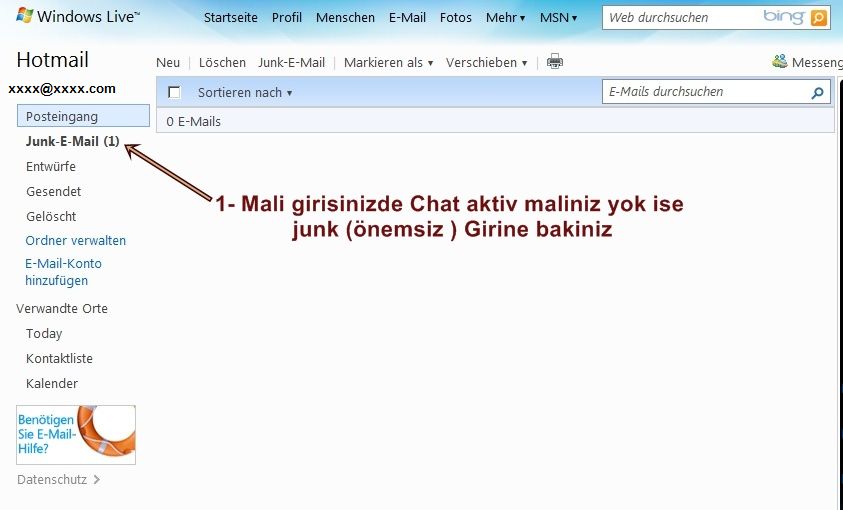Open the Profil page
843x510 pixels.
pos(287,18)
